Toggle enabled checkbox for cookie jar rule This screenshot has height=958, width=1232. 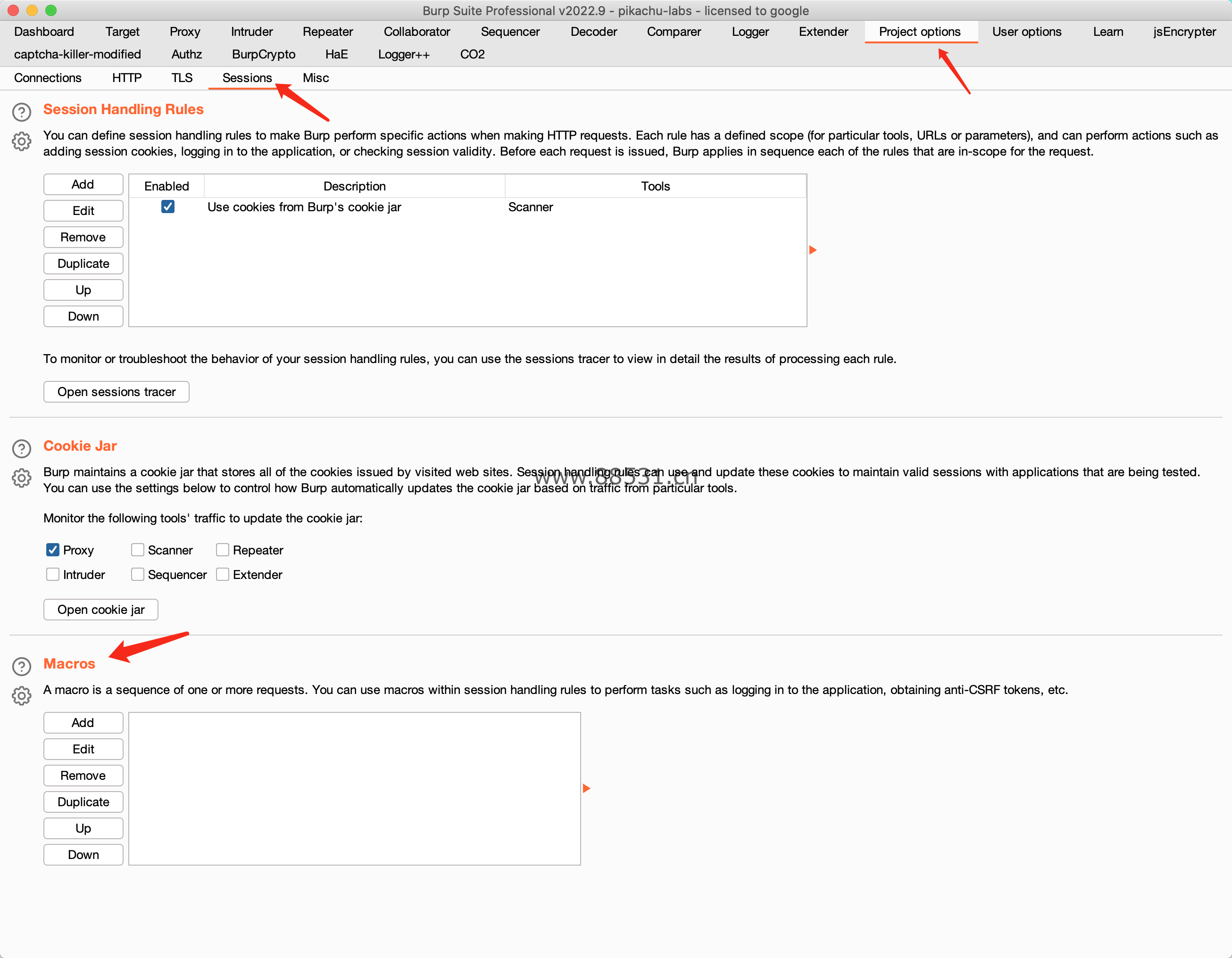(x=167, y=207)
